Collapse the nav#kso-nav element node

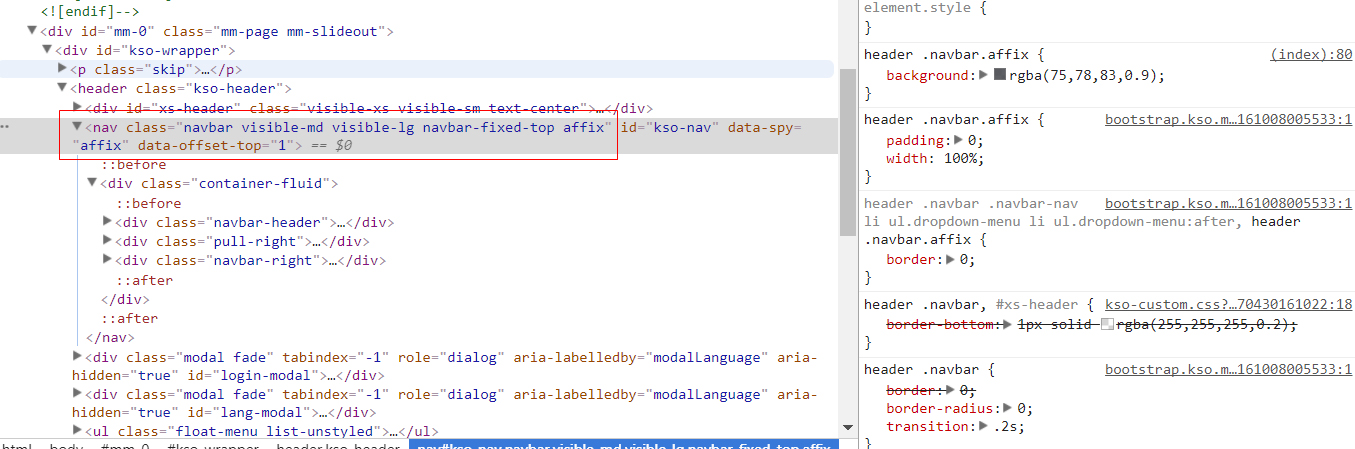pos(78,127)
